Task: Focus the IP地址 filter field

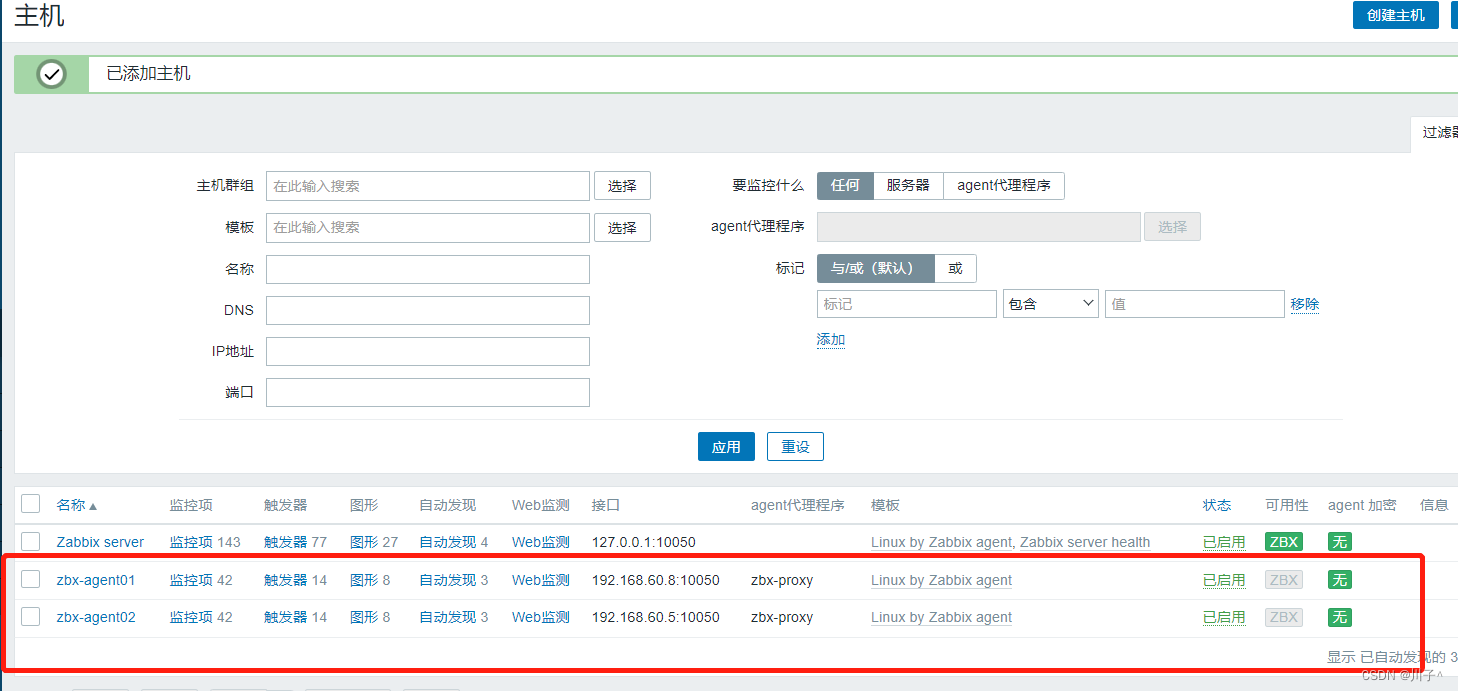Action: [428, 351]
